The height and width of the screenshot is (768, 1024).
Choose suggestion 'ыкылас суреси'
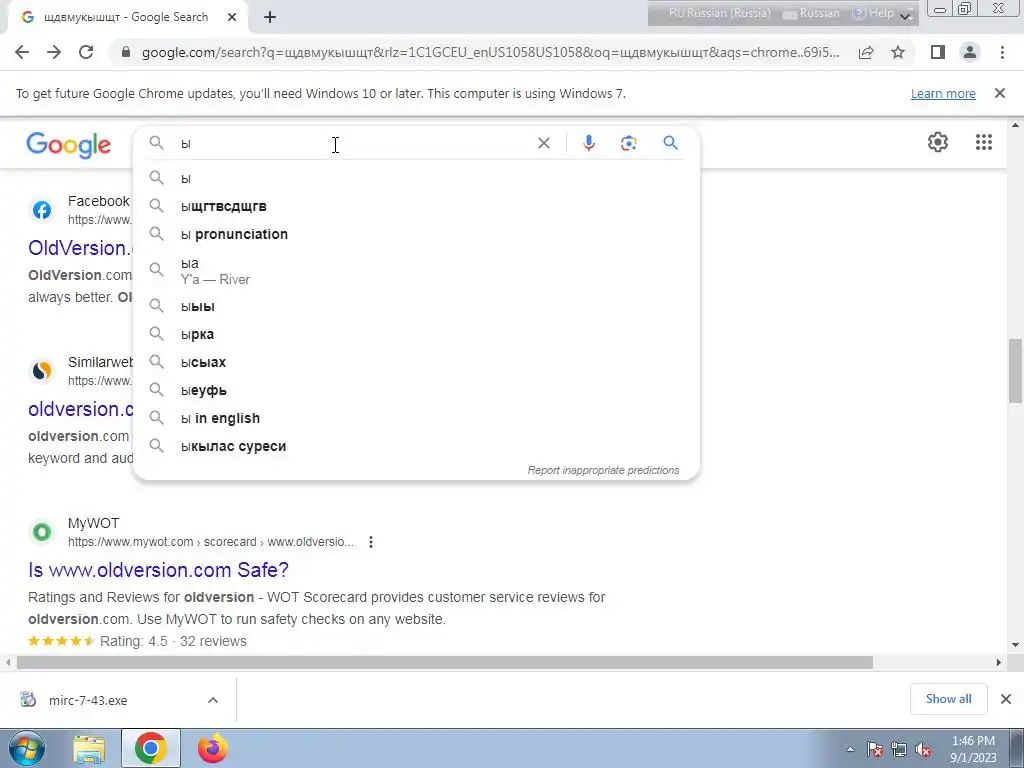(x=416, y=447)
